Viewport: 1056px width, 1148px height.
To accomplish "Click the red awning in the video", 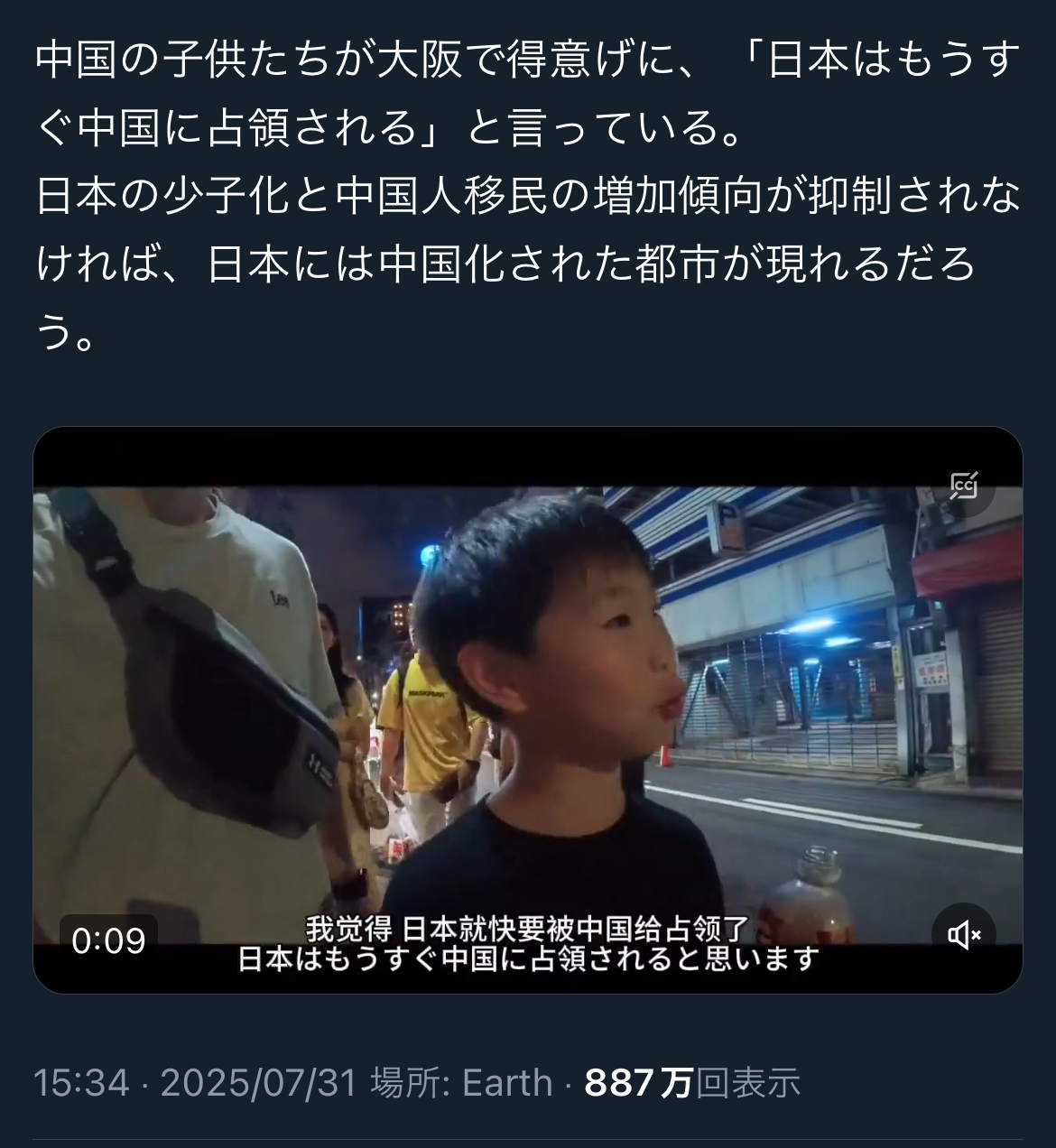I will 968,564.
